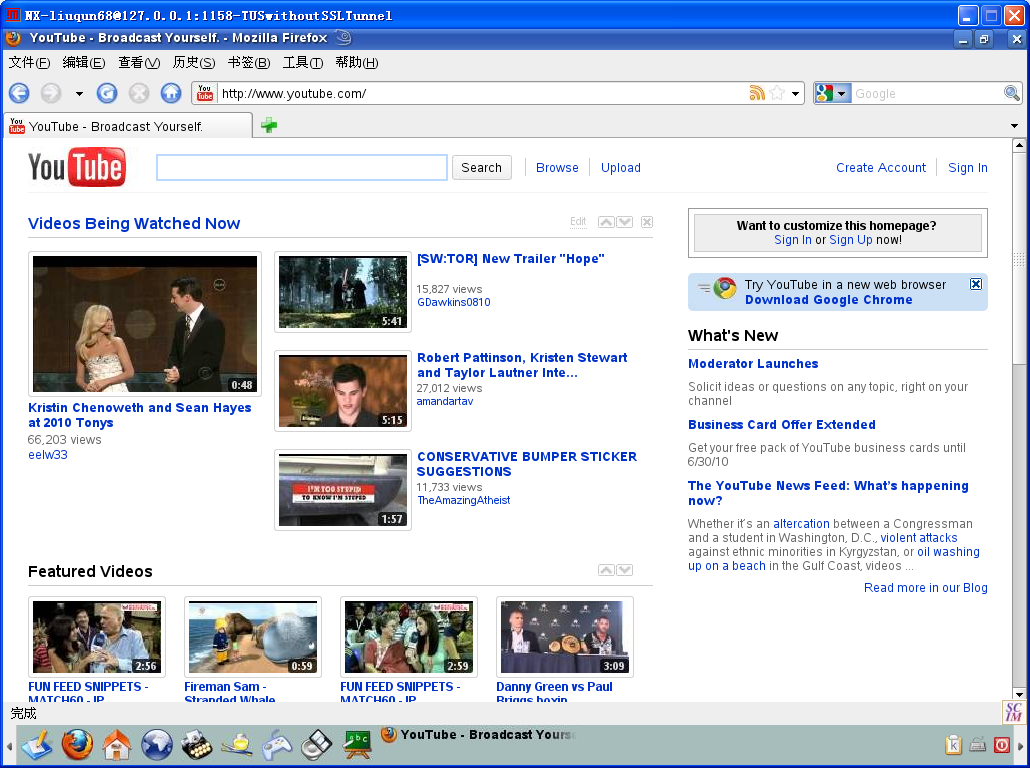Open the typewriter icon in the panel
1030x768 pixels.
[x=197, y=745]
